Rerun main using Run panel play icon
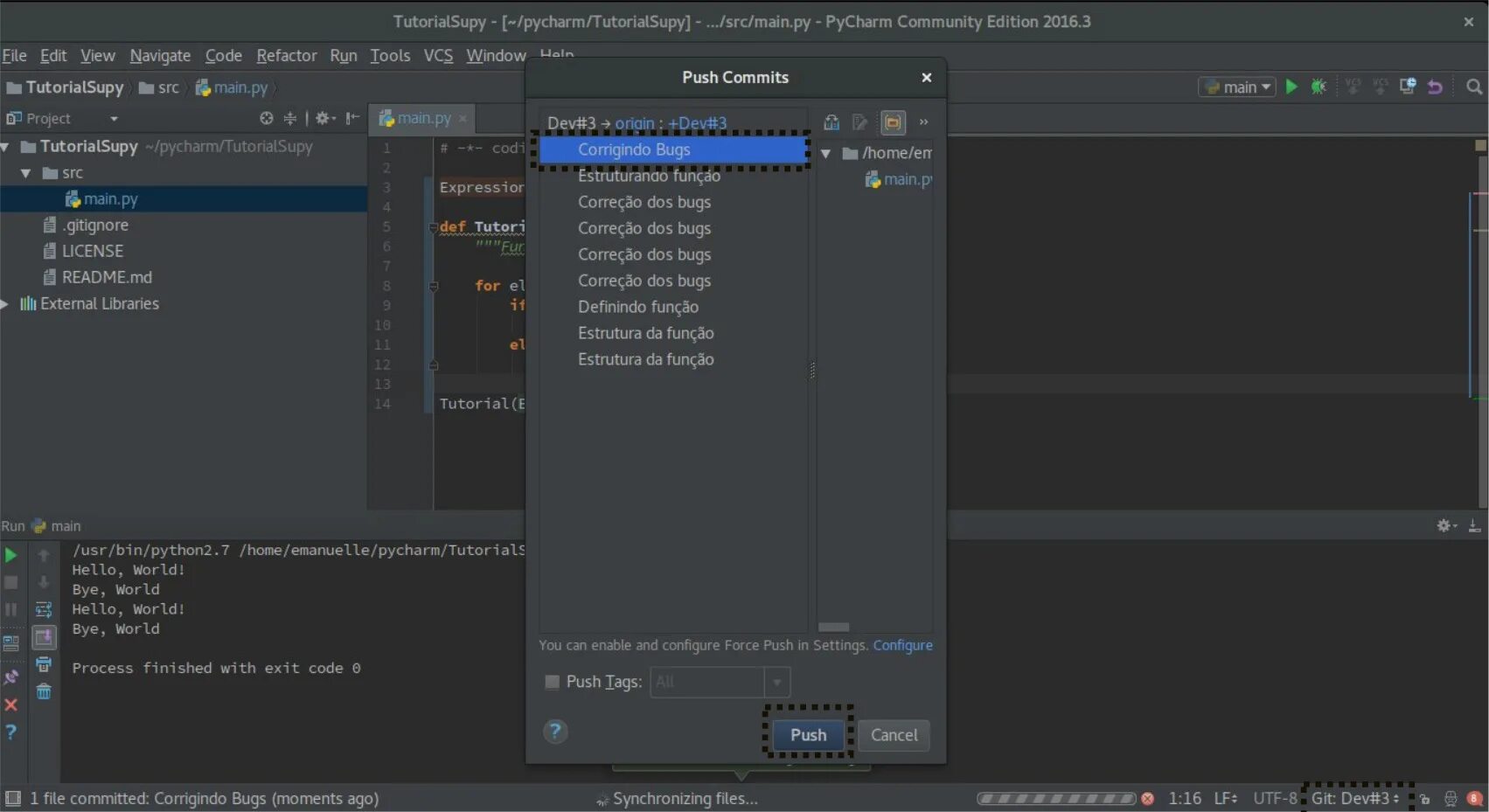 [11, 555]
